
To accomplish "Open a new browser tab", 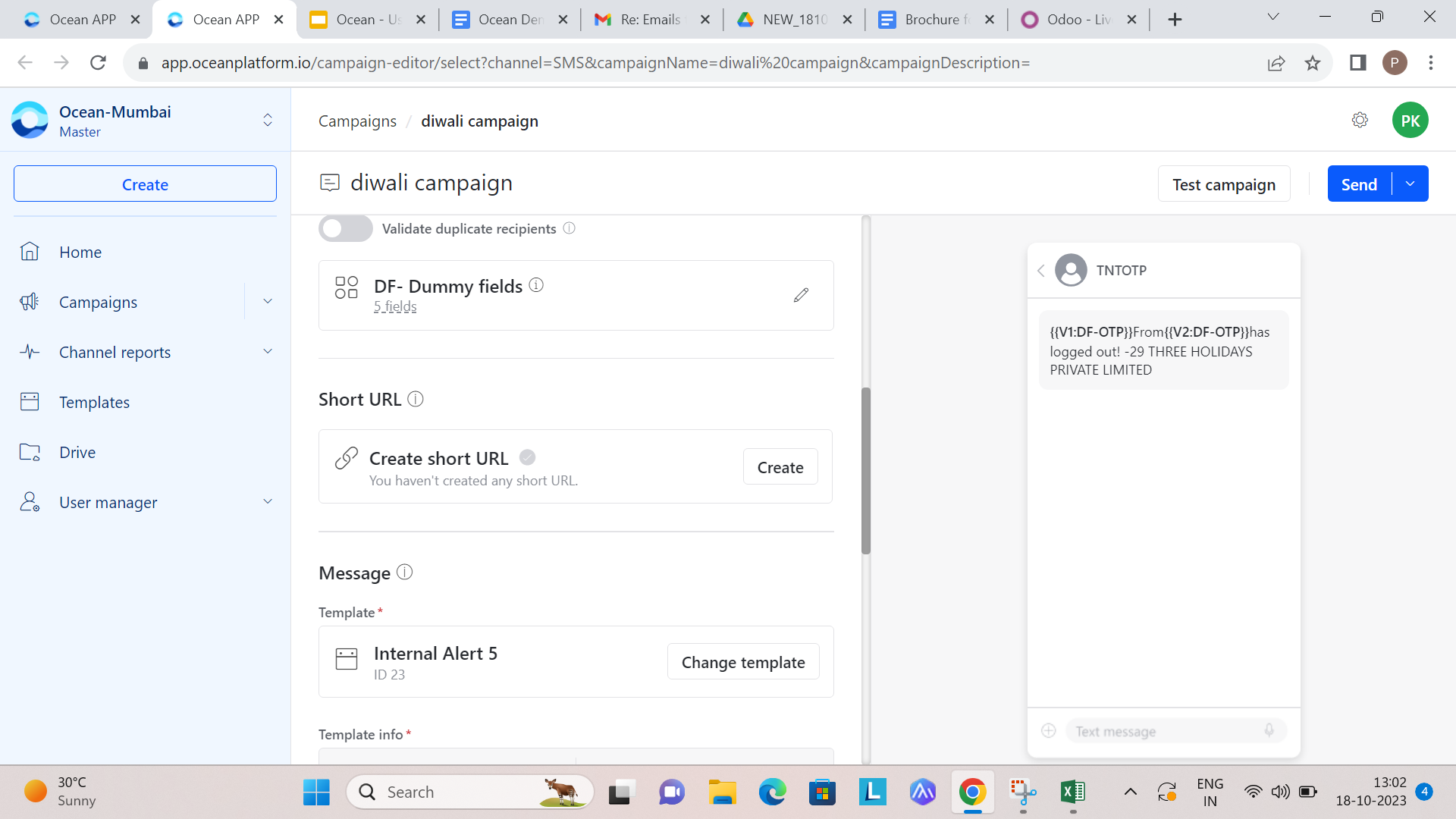I will click(1175, 20).
